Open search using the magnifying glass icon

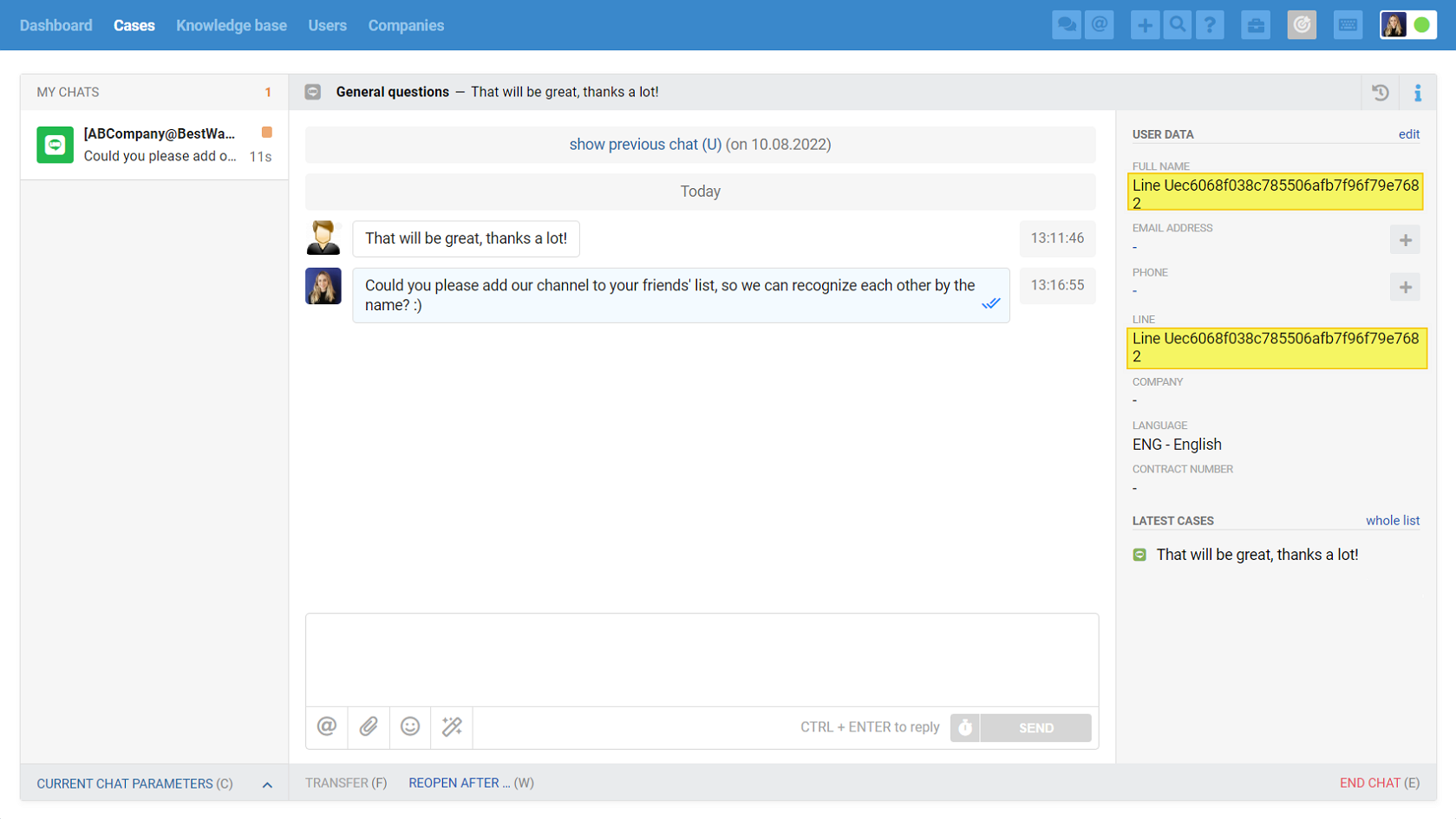point(1177,24)
